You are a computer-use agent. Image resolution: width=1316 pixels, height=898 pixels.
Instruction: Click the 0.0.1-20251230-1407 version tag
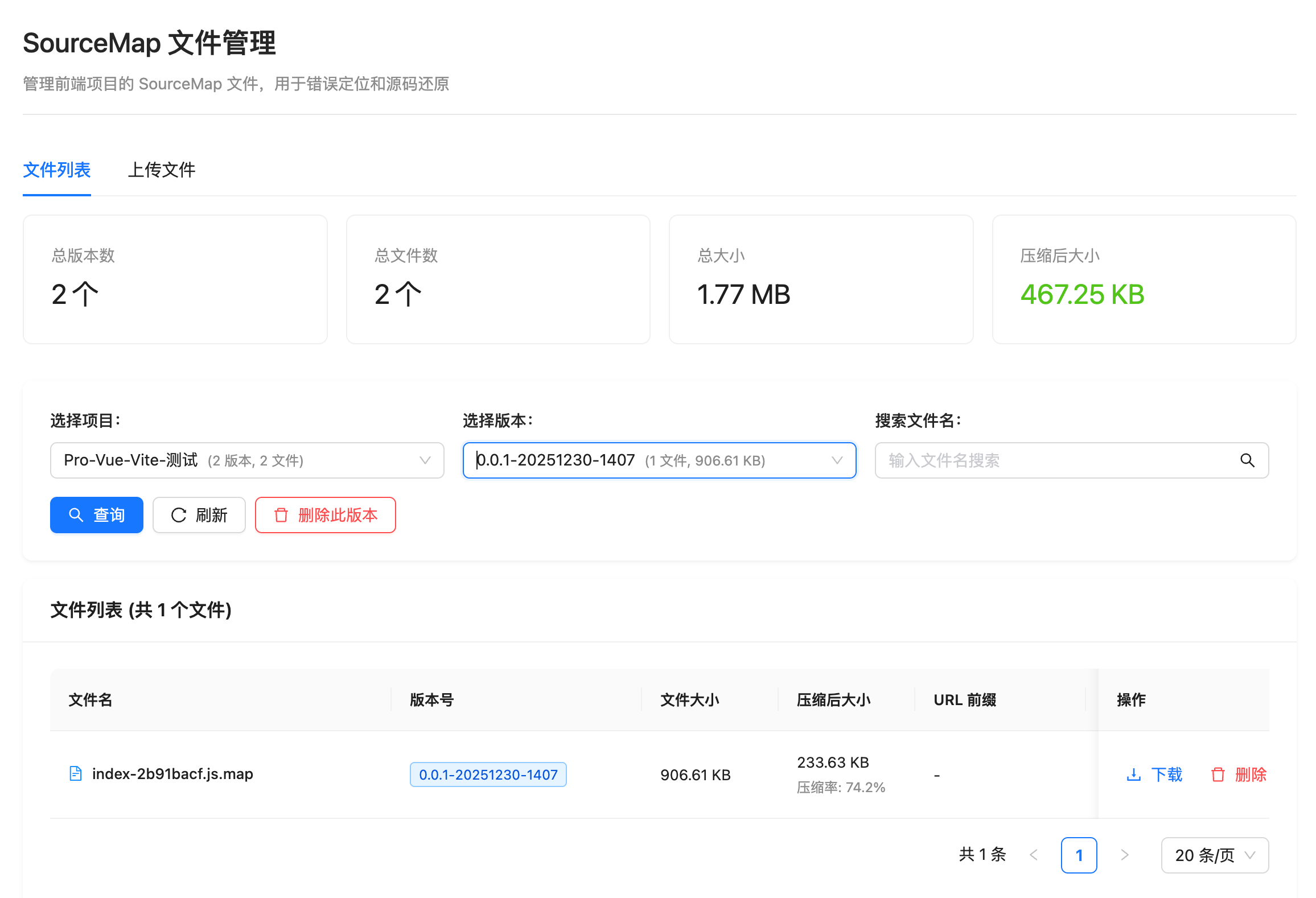coord(488,775)
